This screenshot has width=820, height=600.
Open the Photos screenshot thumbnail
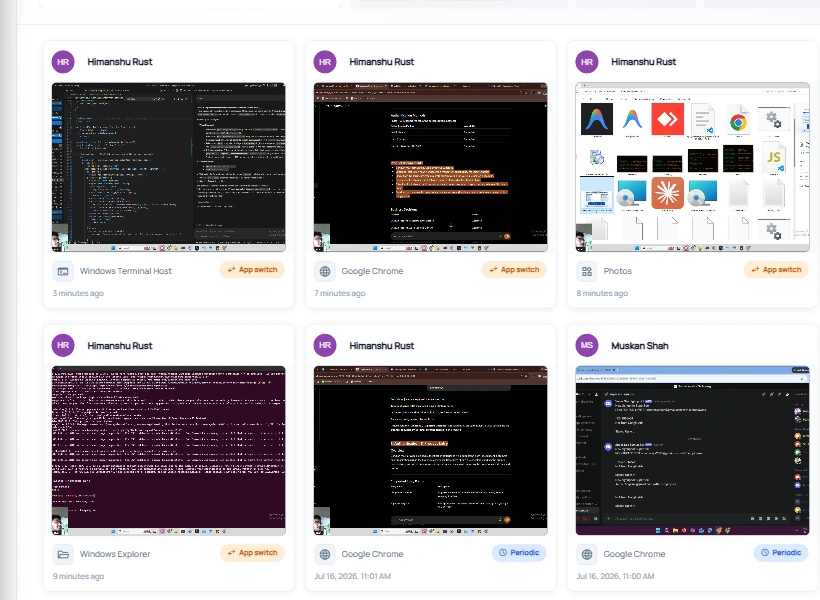[x=692, y=167]
